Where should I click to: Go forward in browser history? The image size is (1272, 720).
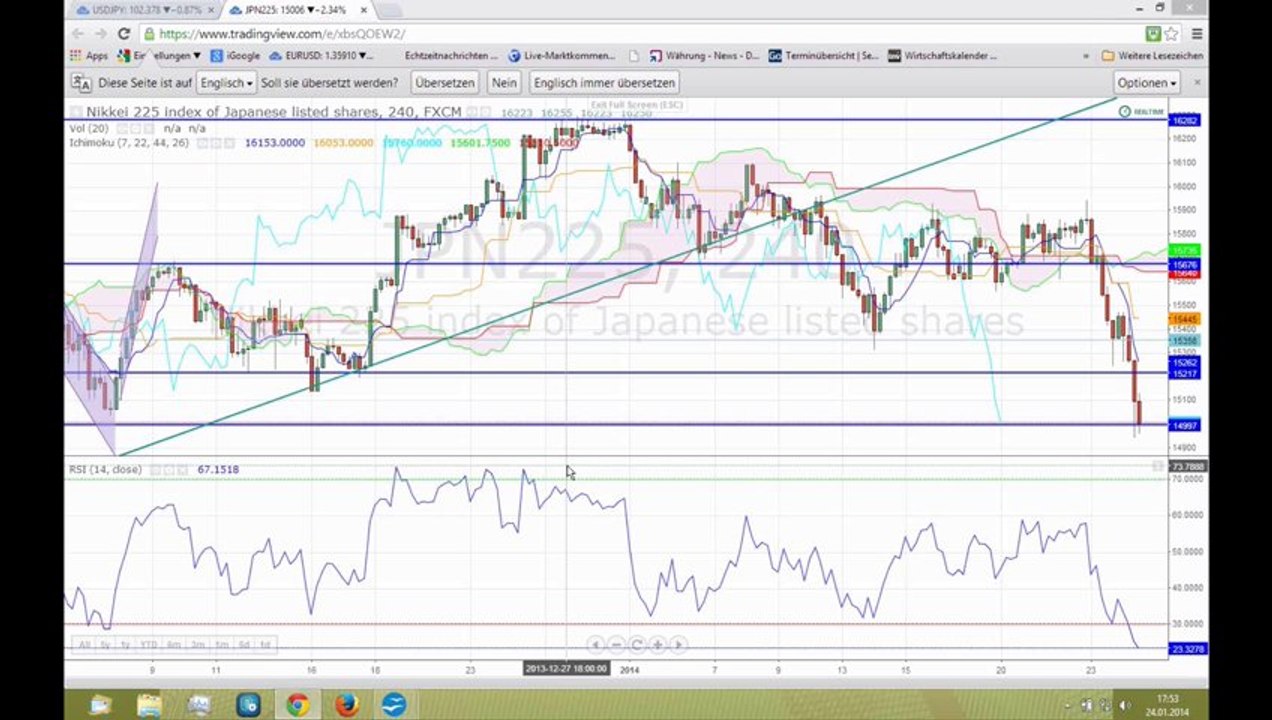point(101,33)
